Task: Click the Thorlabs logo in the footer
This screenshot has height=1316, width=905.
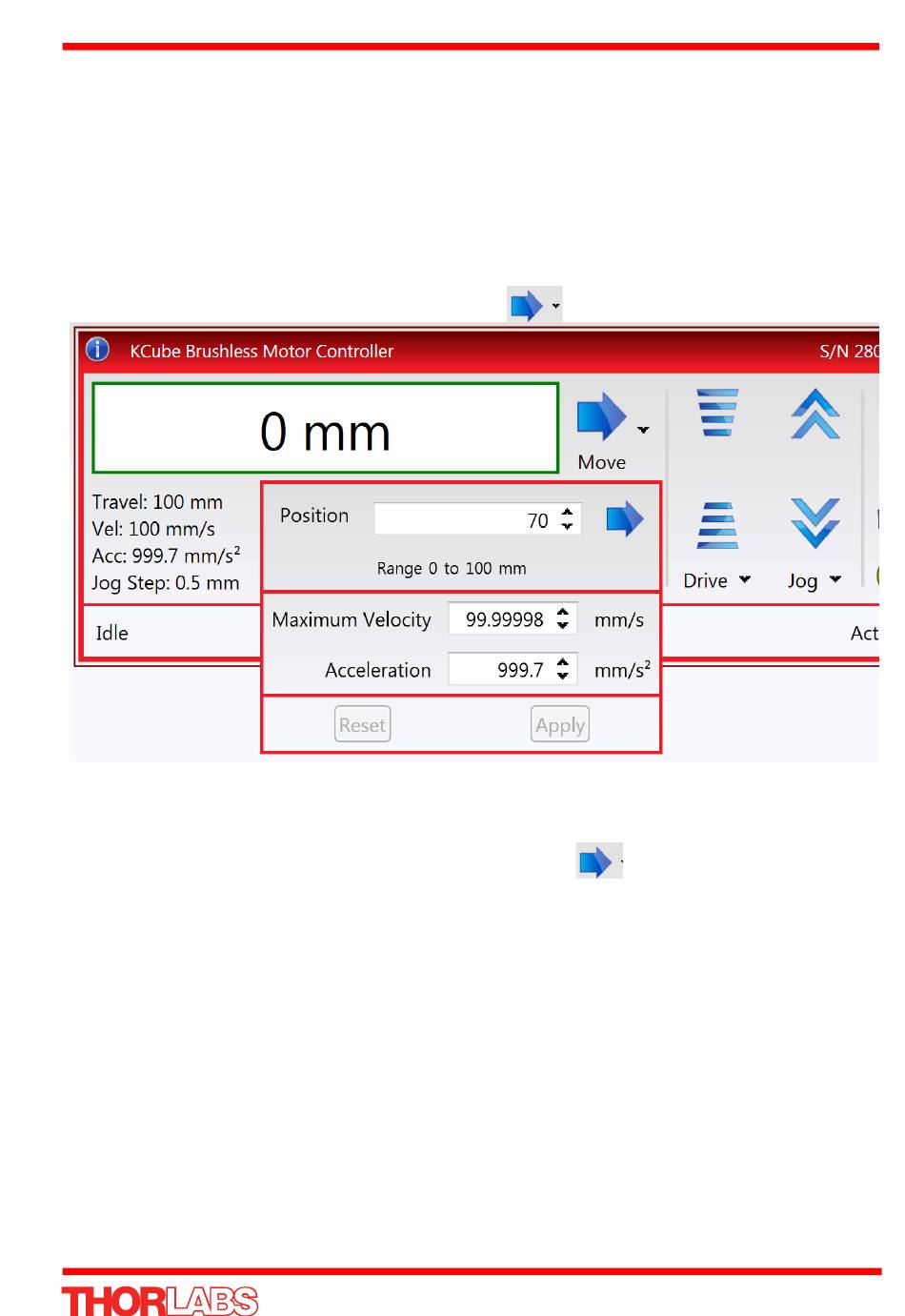Action: point(160,1301)
